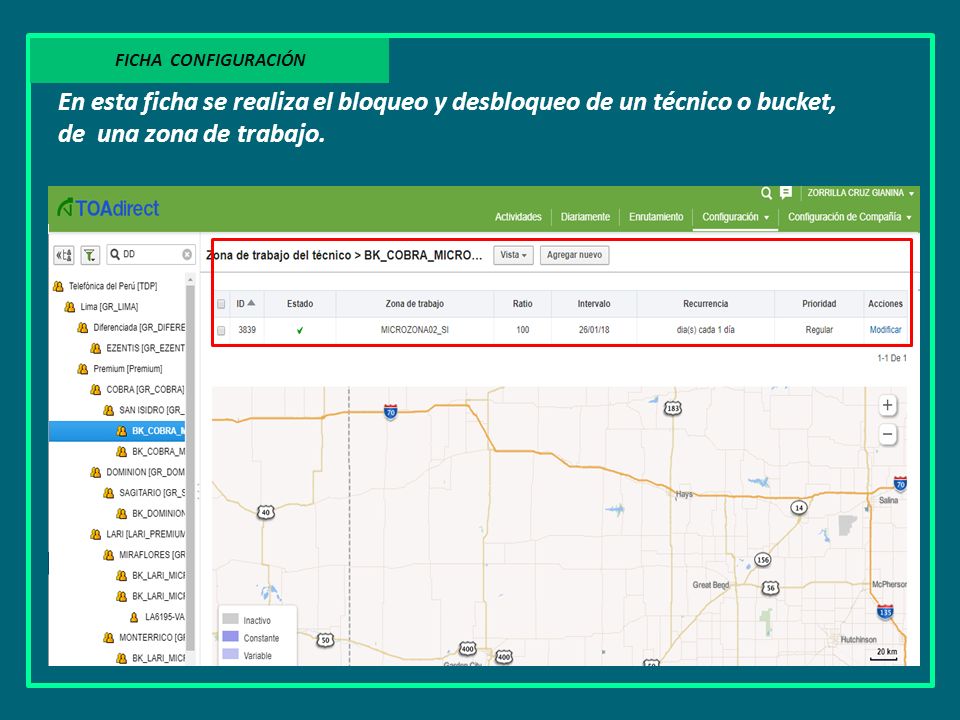Click the icon beside Premium [Premium]
The height and width of the screenshot is (720, 960).
click(83, 369)
